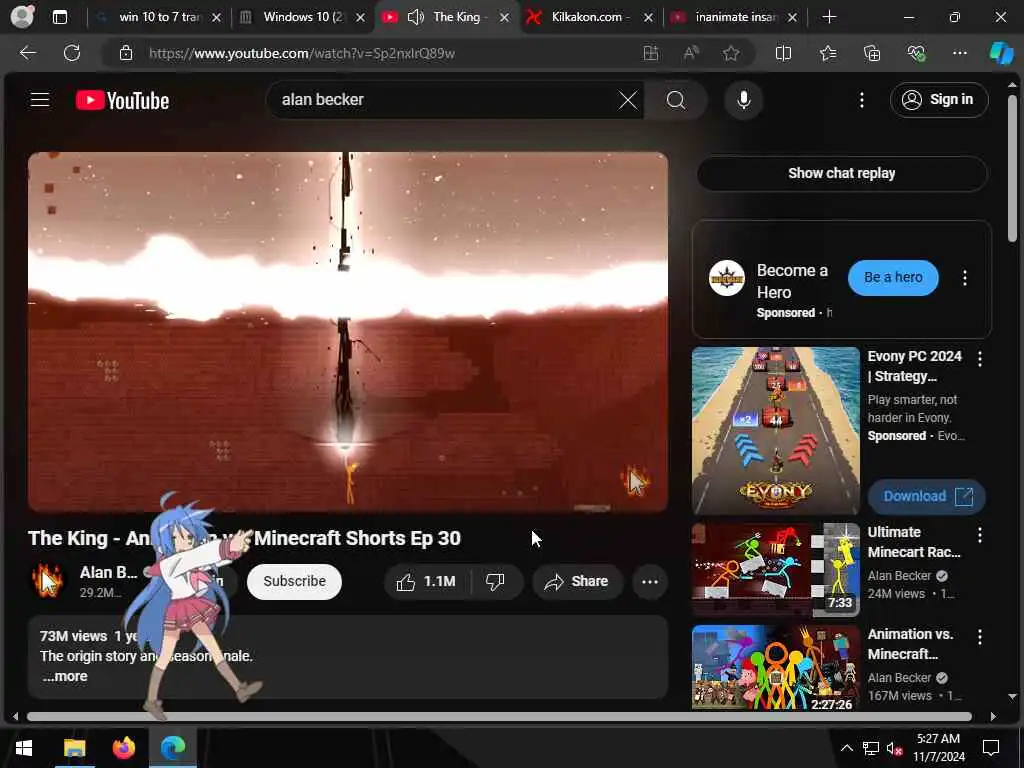Subscribe to Alan Becker channel
The height and width of the screenshot is (768, 1024).
294,581
